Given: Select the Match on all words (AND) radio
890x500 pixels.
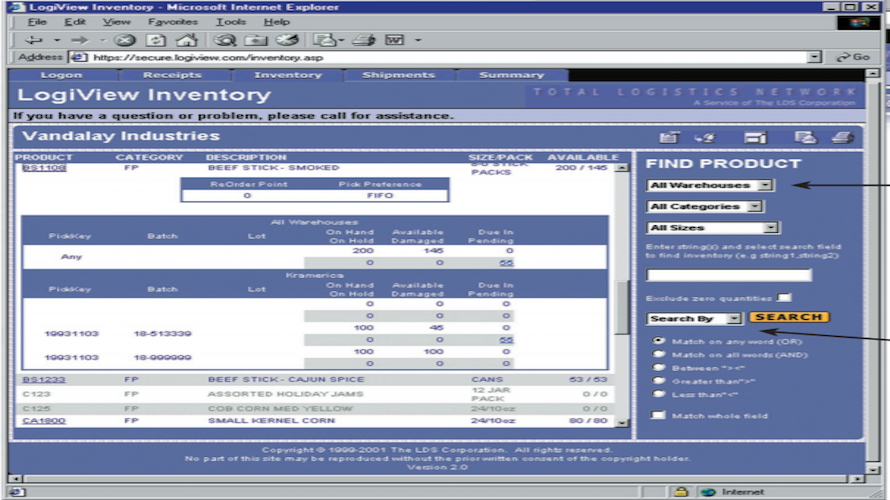Looking at the screenshot, I should tap(658, 354).
